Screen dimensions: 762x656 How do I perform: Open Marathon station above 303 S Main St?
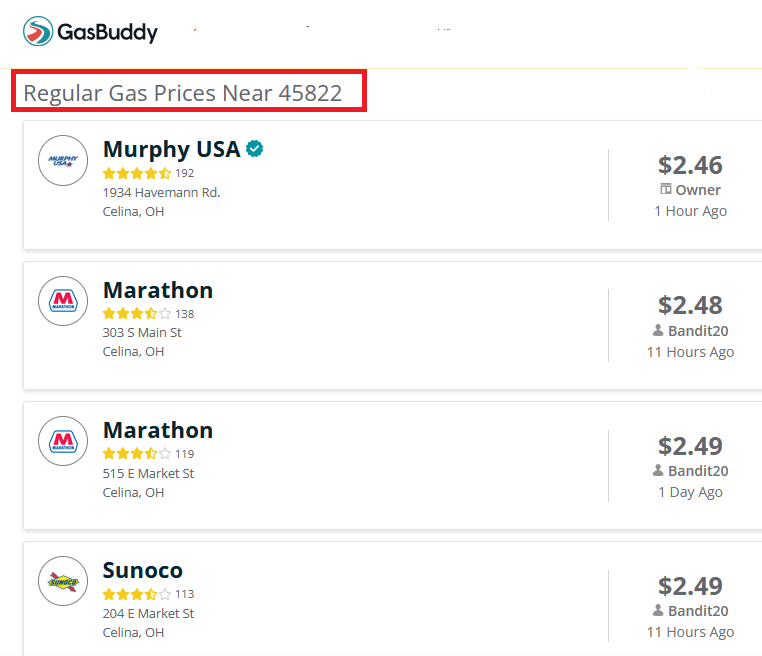157,291
